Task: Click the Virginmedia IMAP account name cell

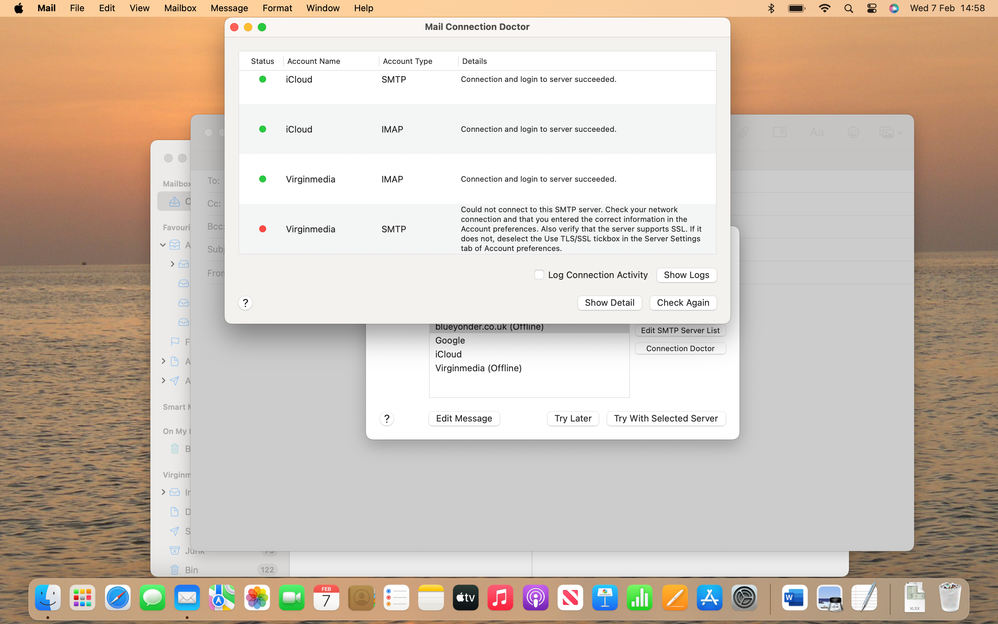Action: point(310,179)
